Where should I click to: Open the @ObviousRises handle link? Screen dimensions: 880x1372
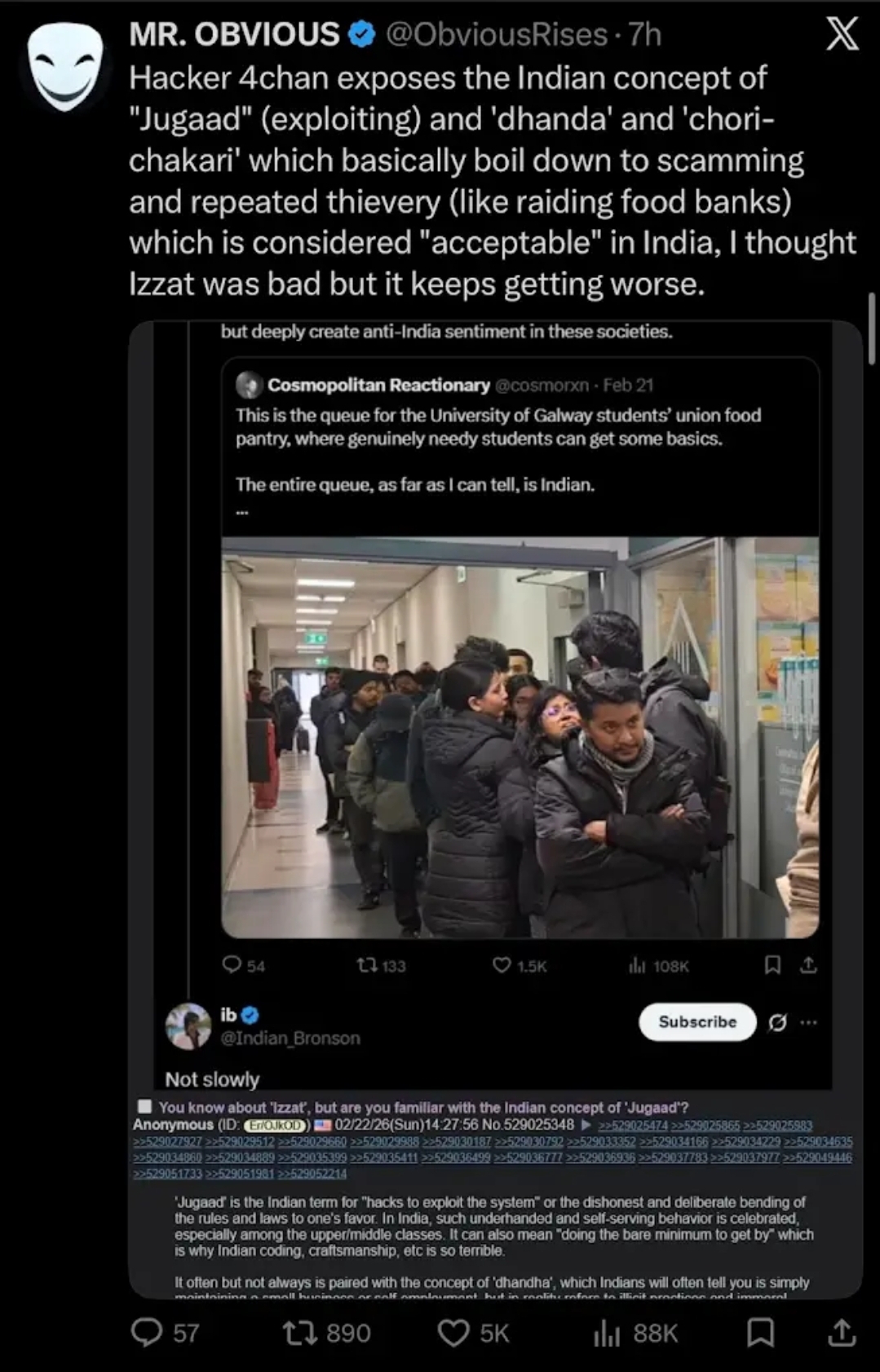[495, 34]
